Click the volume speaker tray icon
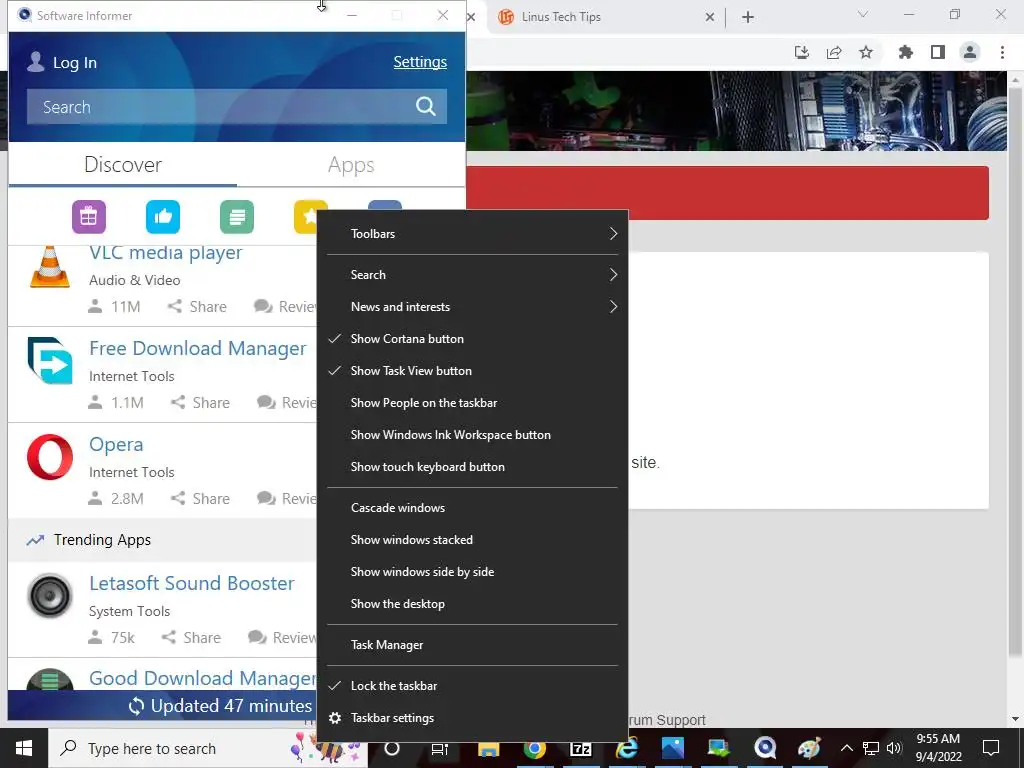 click(x=894, y=748)
